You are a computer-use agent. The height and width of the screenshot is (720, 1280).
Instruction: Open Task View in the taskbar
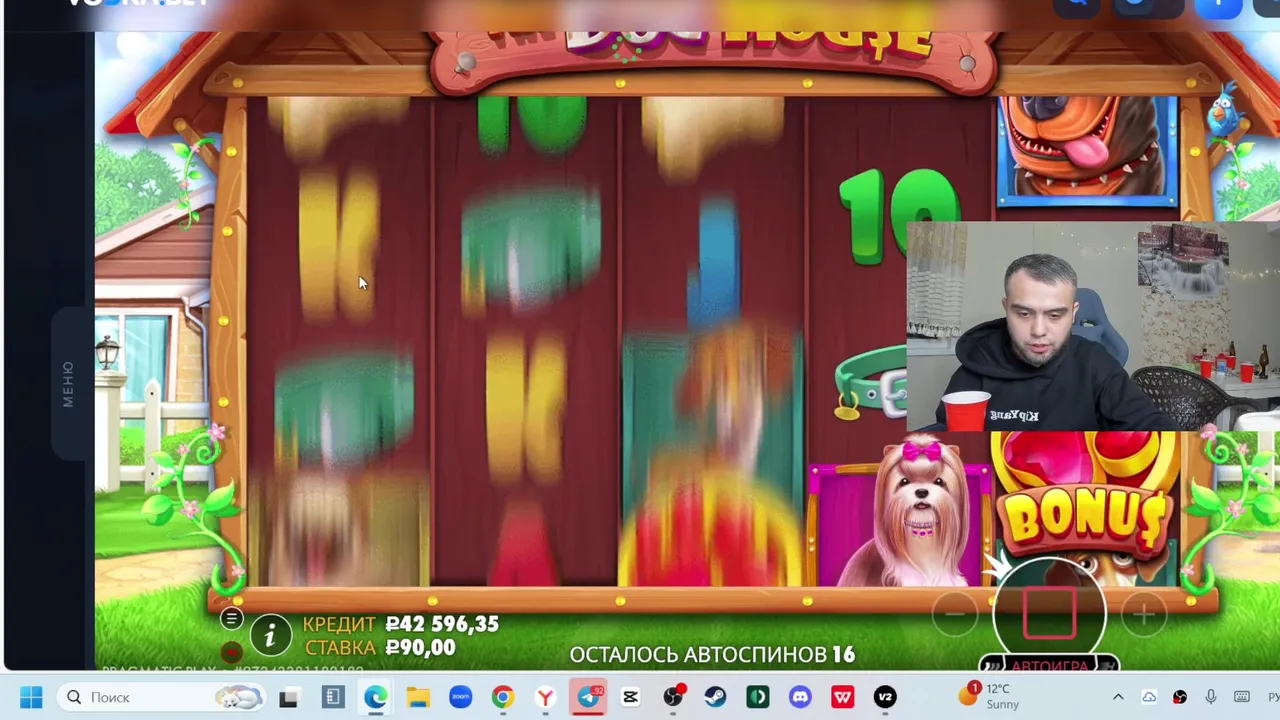pos(289,697)
